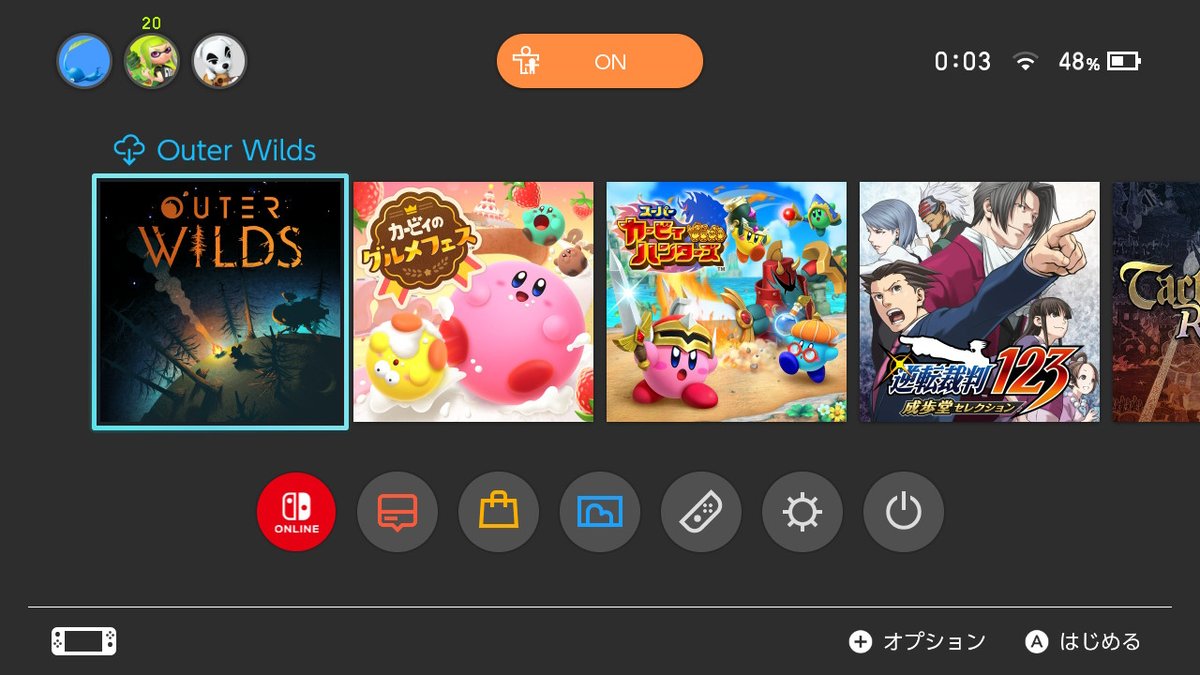Select the blue whale user avatar
The height and width of the screenshot is (675, 1200).
coord(84,61)
